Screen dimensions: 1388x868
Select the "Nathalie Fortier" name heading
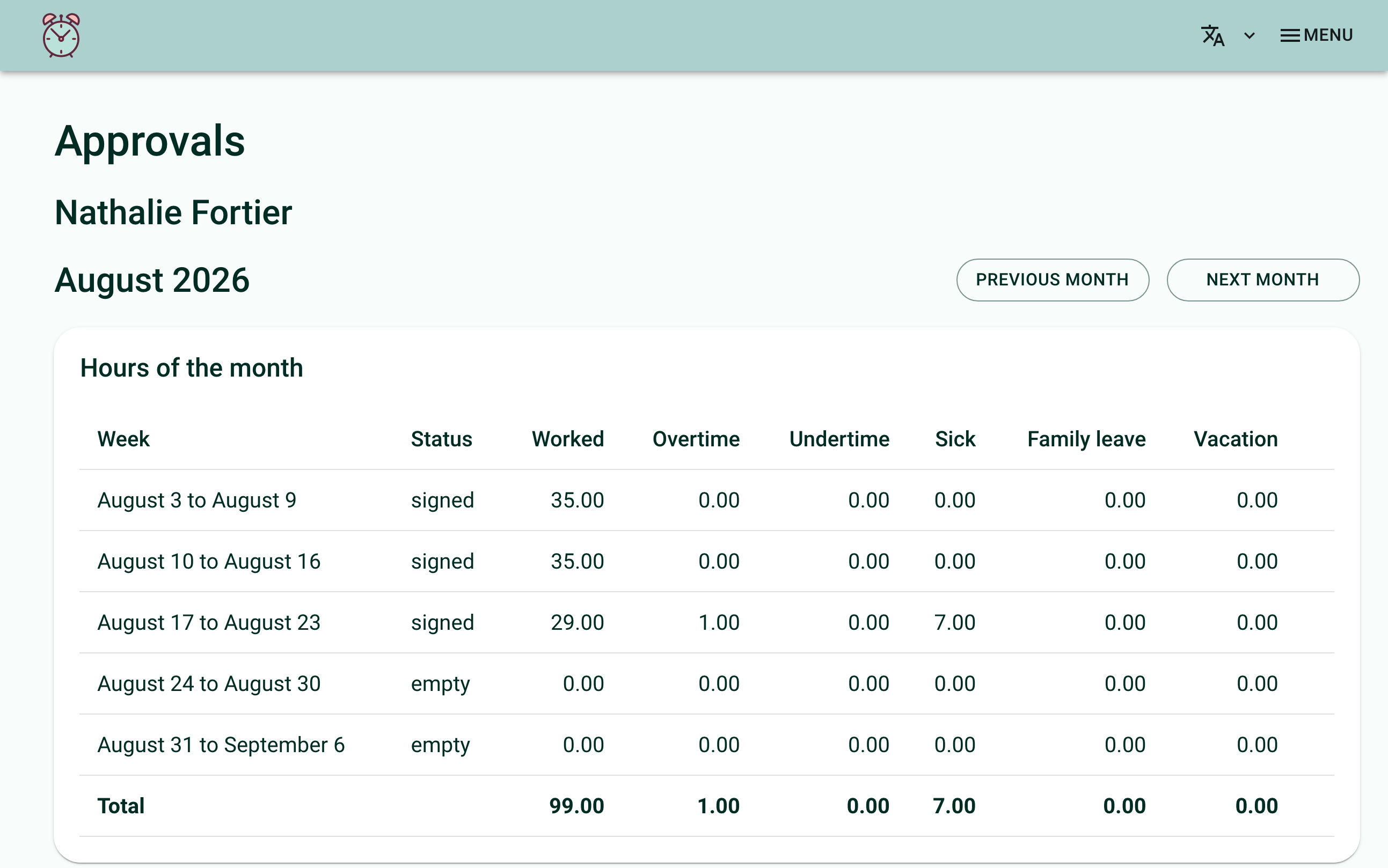[173, 212]
